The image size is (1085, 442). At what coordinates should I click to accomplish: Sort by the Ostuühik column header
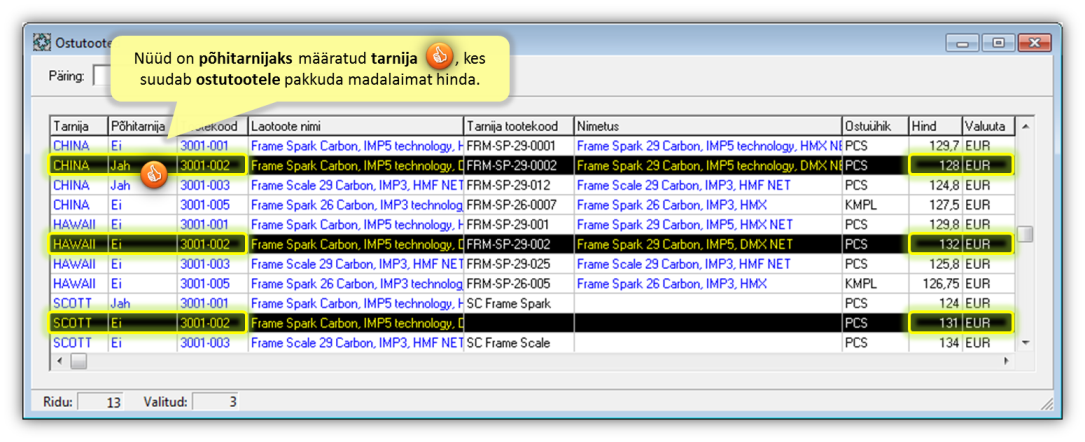pyautogui.click(x=875, y=126)
